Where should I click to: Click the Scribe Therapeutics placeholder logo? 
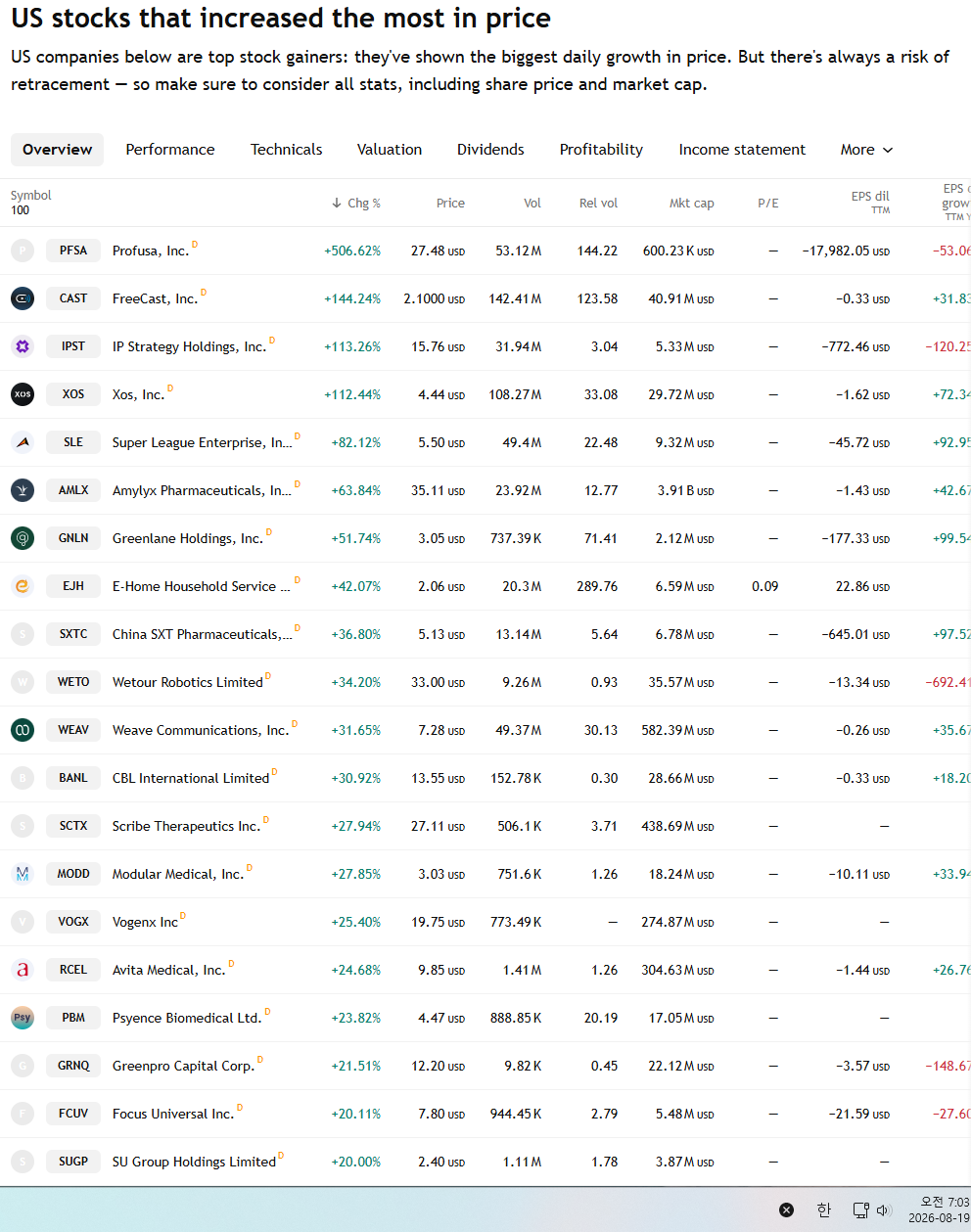coord(23,826)
